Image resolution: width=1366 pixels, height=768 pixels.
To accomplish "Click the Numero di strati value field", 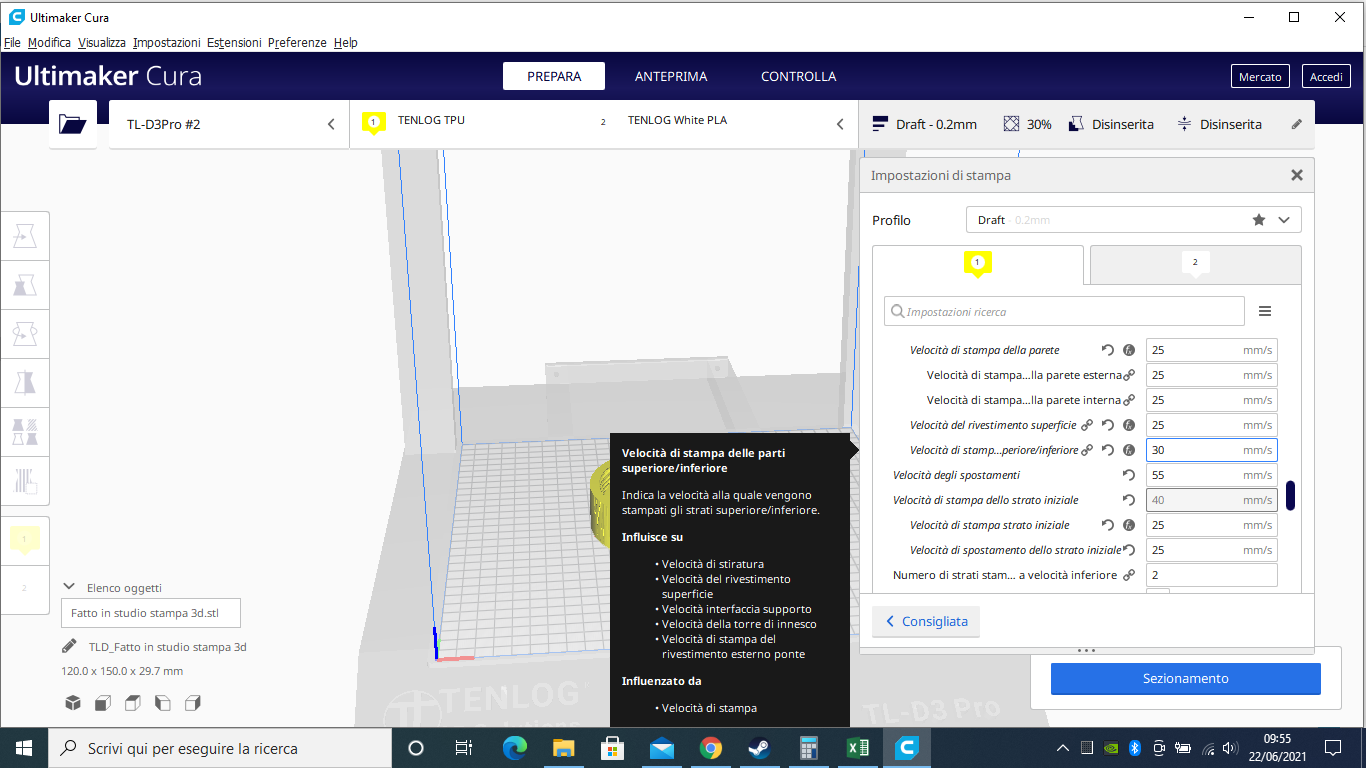I will coord(1211,575).
